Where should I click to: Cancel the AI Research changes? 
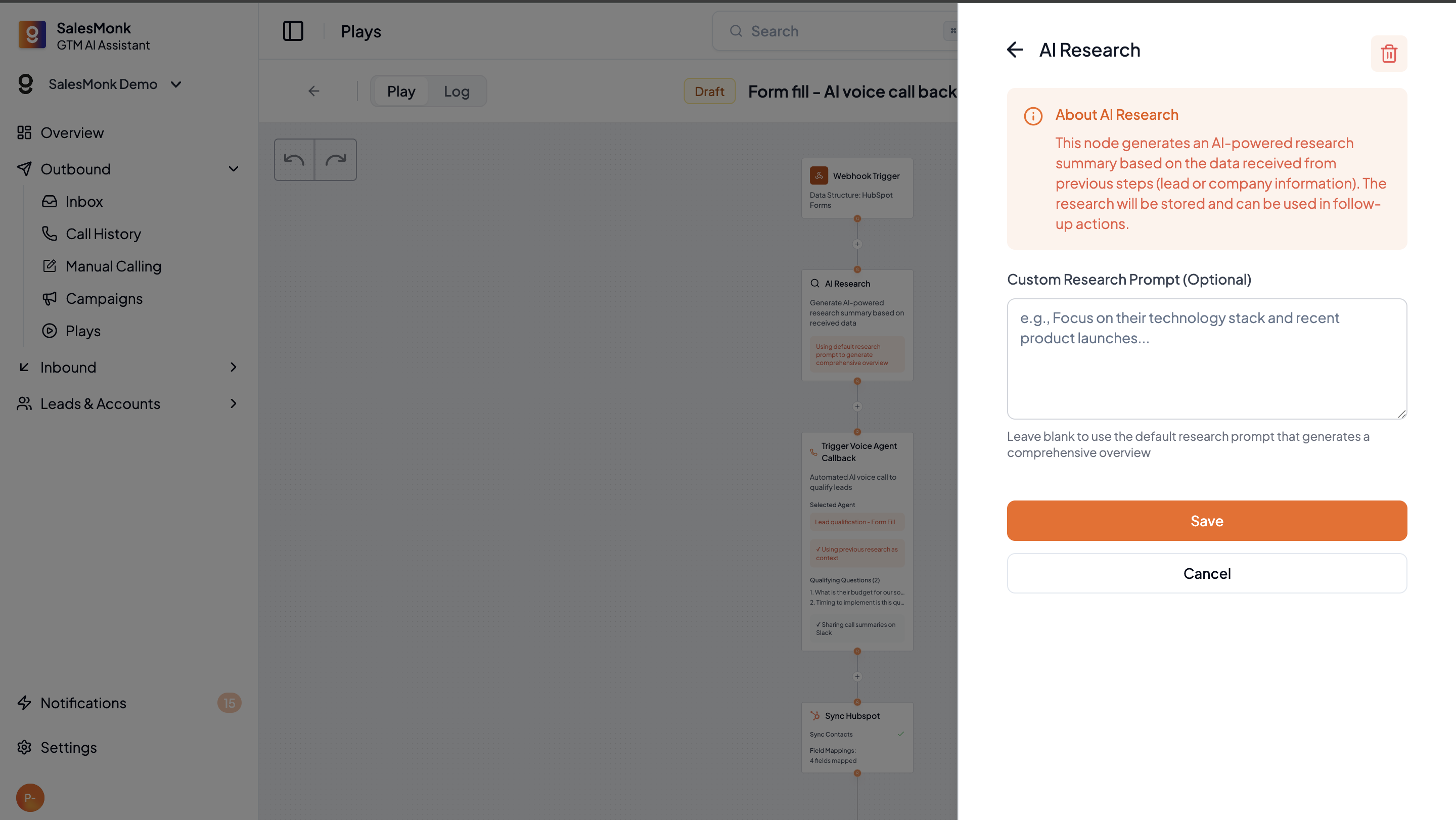1206,573
